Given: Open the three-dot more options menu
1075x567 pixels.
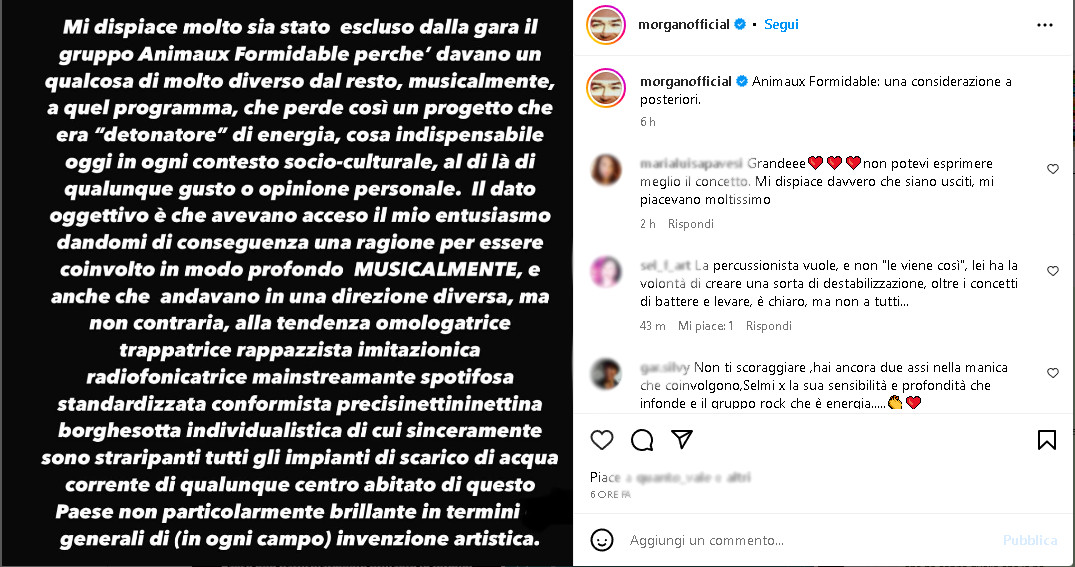Looking at the screenshot, I should tap(1045, 25).
